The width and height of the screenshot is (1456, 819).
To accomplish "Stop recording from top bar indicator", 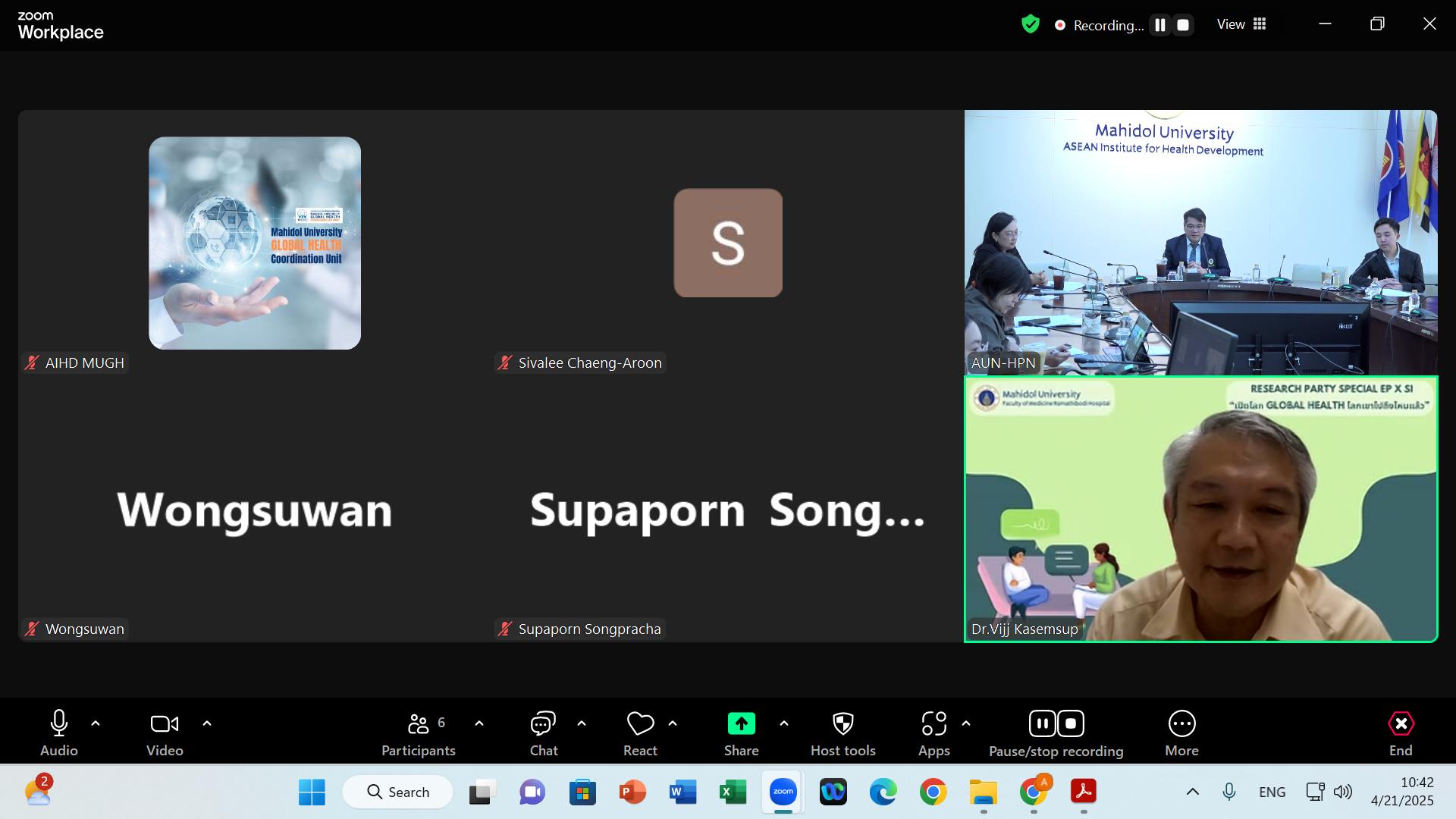I will tap(1183, 25).
